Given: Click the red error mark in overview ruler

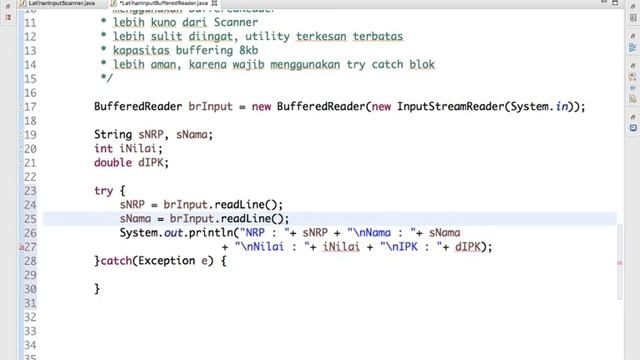Looking at the screenshot, I should point(620,263).
